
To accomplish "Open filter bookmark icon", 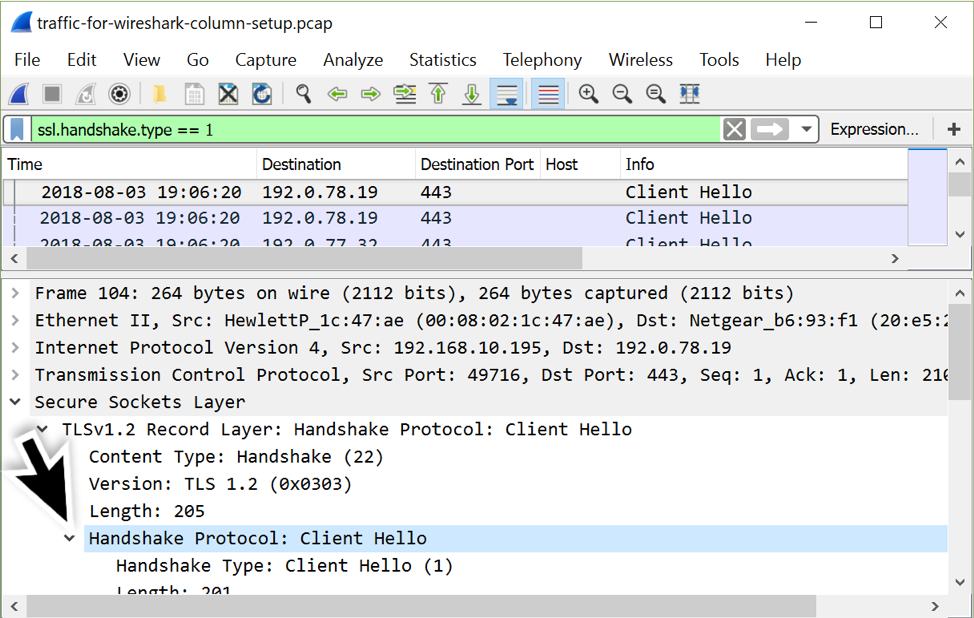I will click(x=17, y=129).
